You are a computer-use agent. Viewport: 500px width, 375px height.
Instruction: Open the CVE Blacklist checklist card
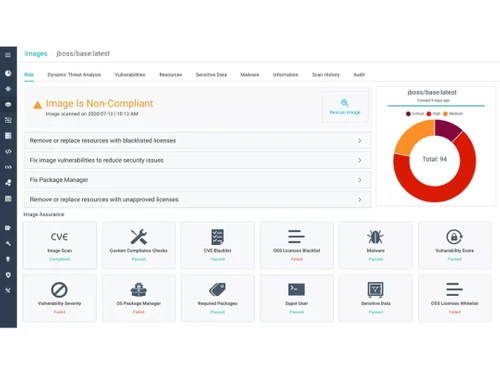tap(218, 245)
